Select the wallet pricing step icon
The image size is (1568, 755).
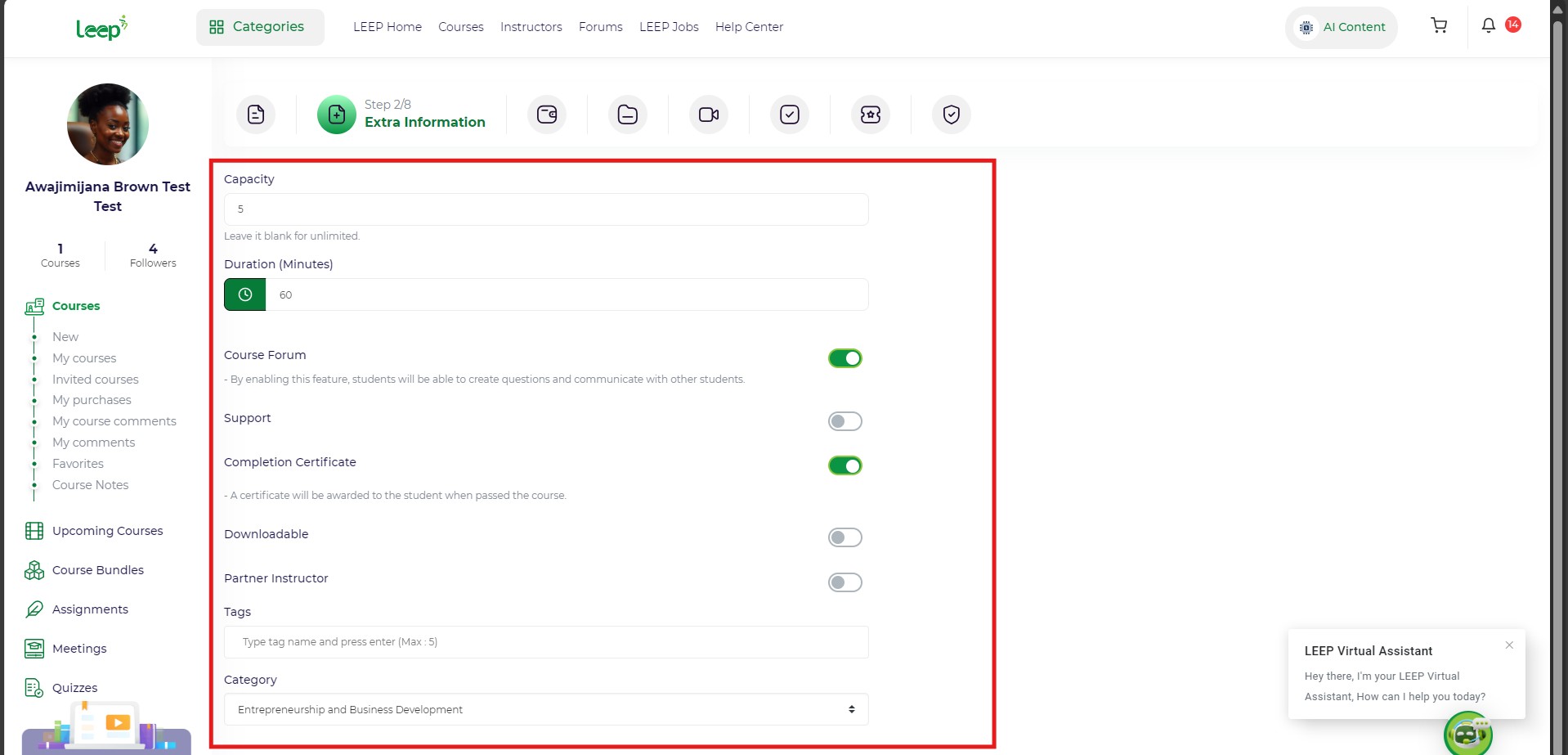pos(547,115)
